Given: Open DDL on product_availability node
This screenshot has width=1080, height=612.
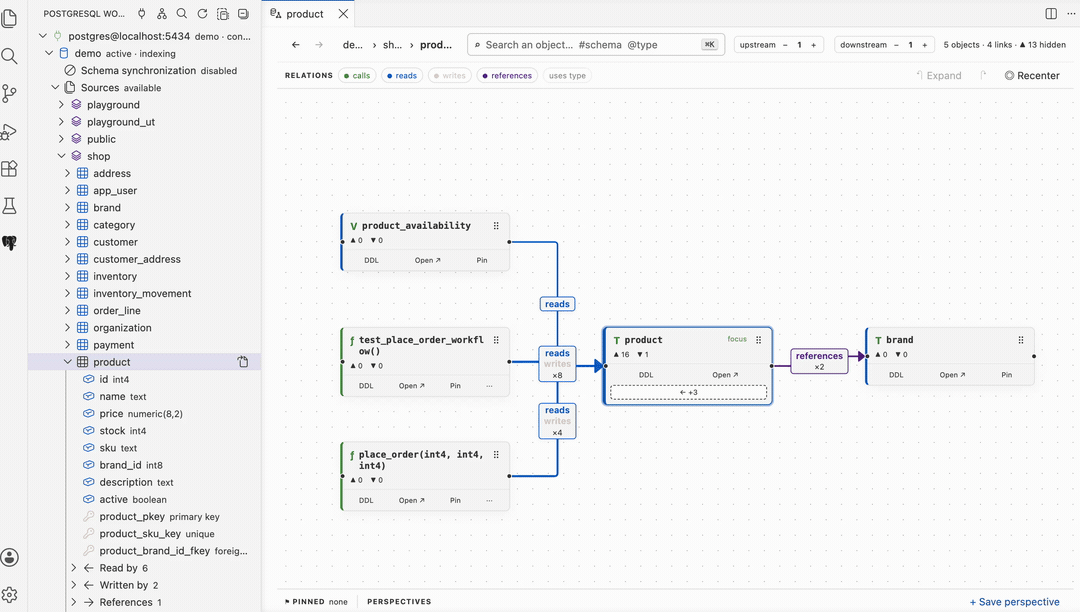Looking at the screenshot, I should tap(371, 260).
